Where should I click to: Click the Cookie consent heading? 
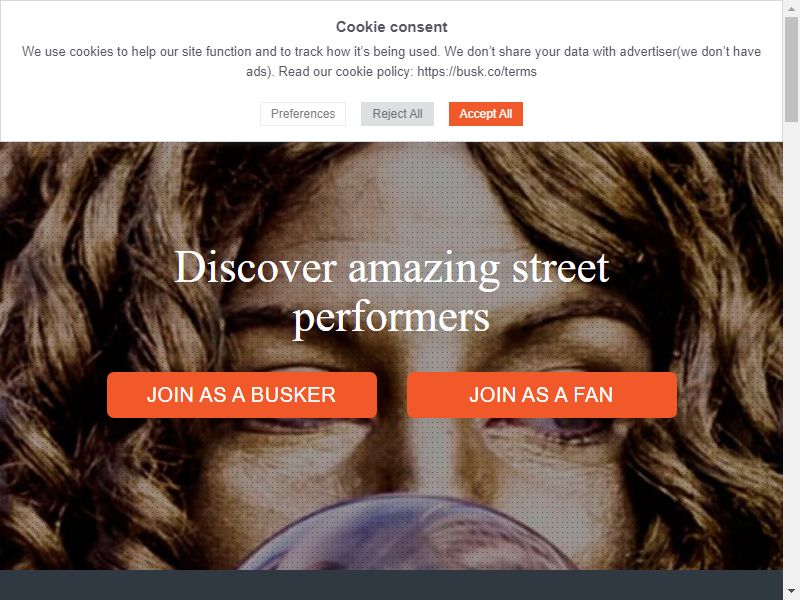coord(391,27)
